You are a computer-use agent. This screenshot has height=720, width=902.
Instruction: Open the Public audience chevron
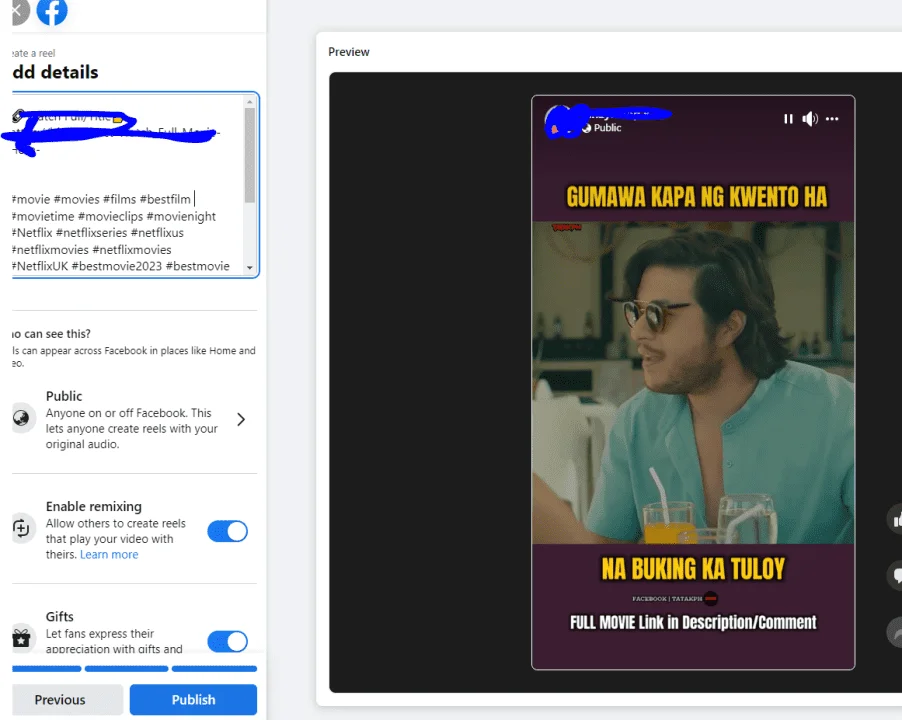241,420
